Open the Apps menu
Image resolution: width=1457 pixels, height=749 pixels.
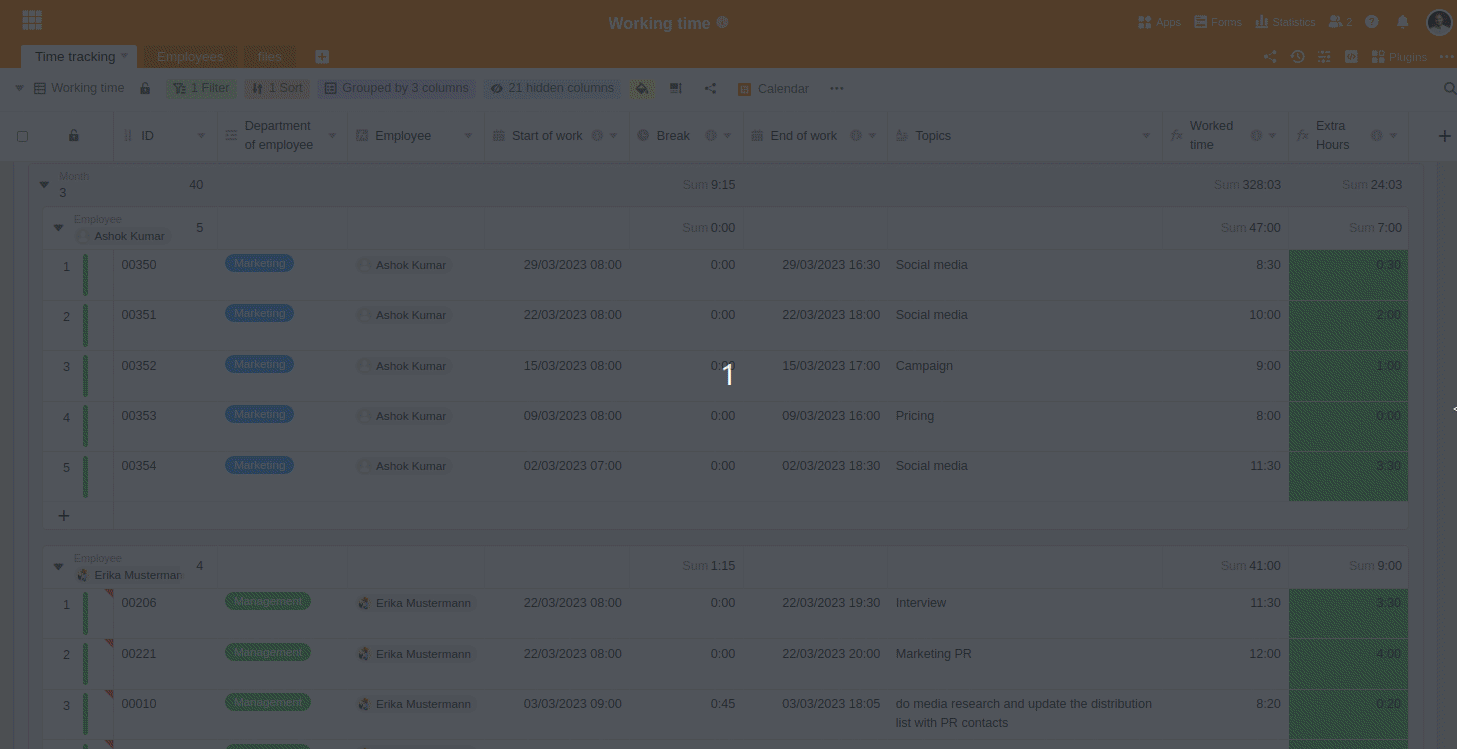(1159, 22)
